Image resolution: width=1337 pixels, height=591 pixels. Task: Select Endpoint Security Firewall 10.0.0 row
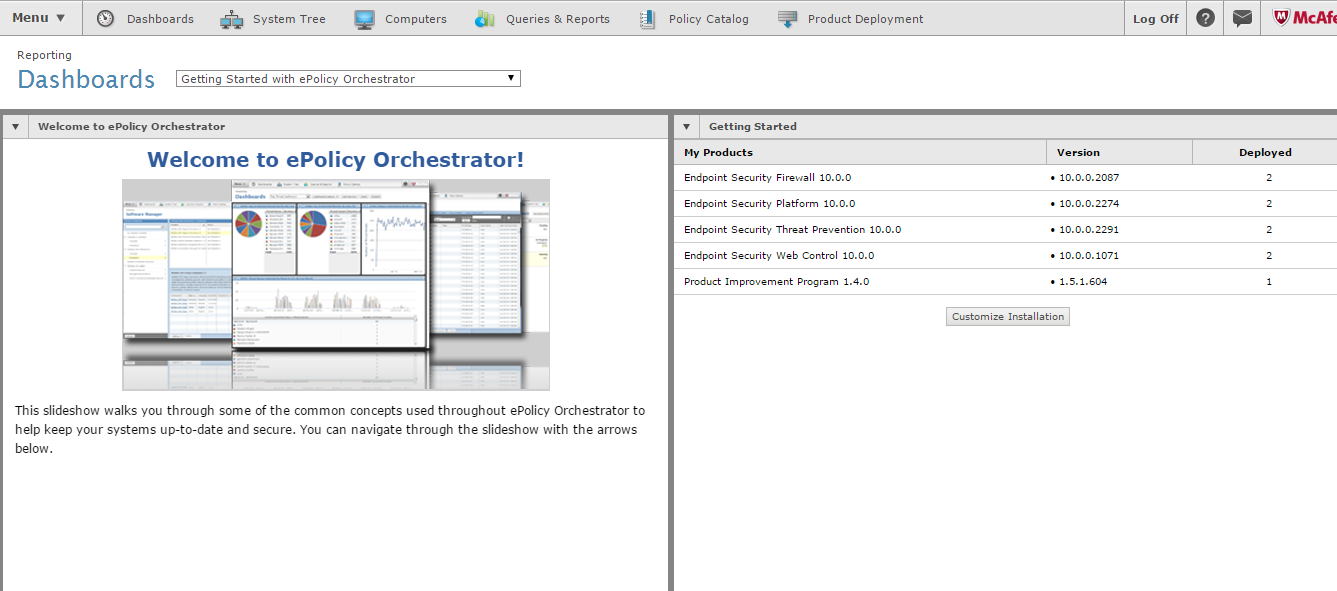pyautogui.click(x=1005, y=178)
